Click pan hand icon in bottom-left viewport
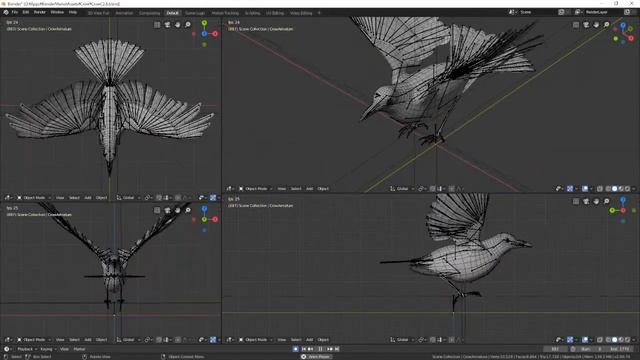This screenshot has height=360, width=640. point(178,210)
